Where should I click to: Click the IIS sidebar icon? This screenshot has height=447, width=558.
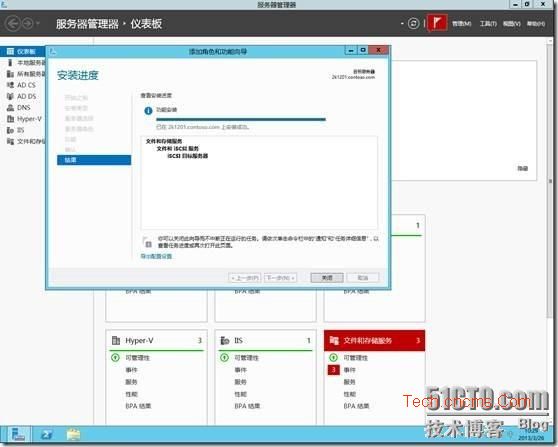(x=10, y=130)
